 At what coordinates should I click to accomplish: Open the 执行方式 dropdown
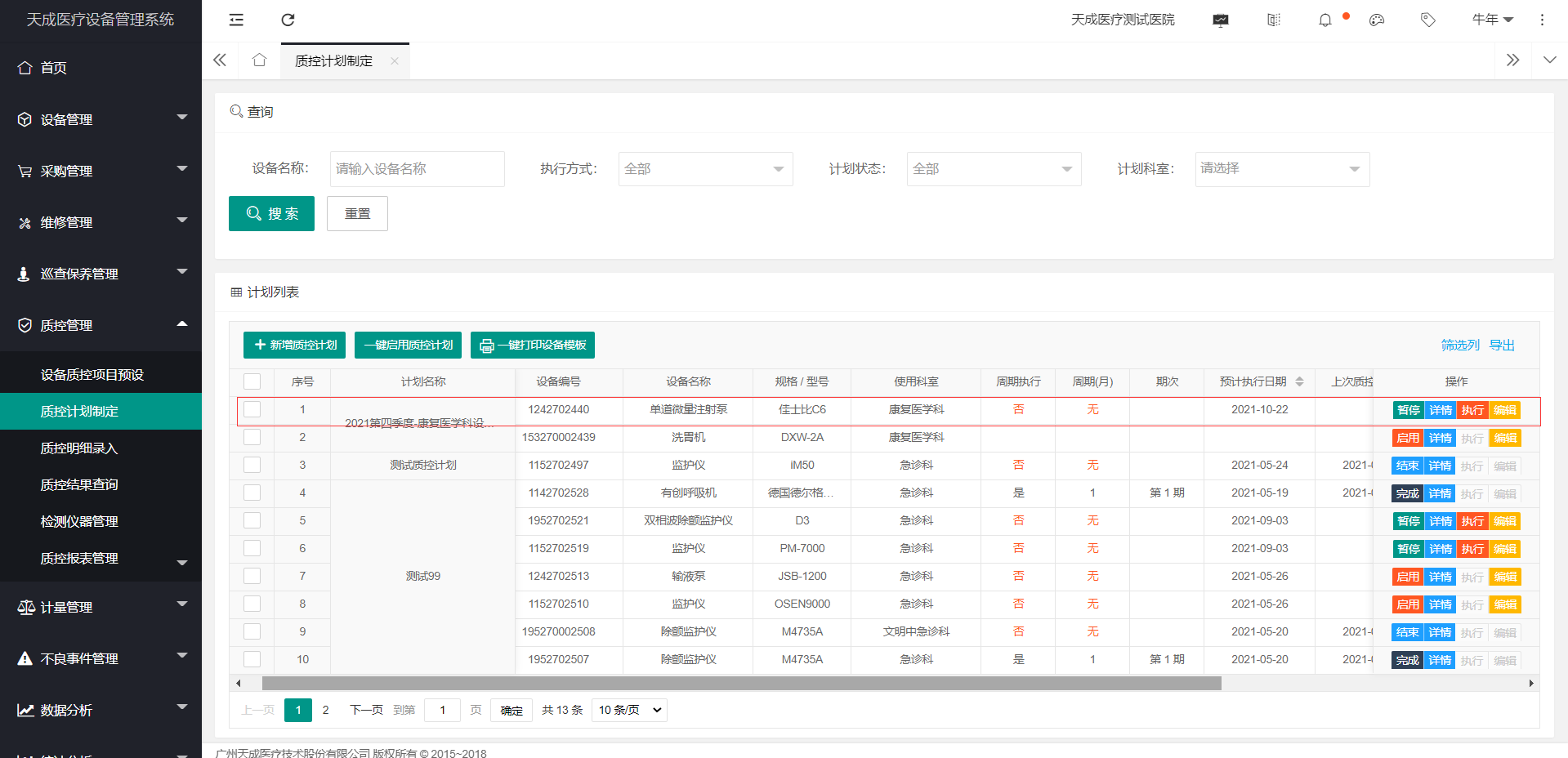pos(705,169)
